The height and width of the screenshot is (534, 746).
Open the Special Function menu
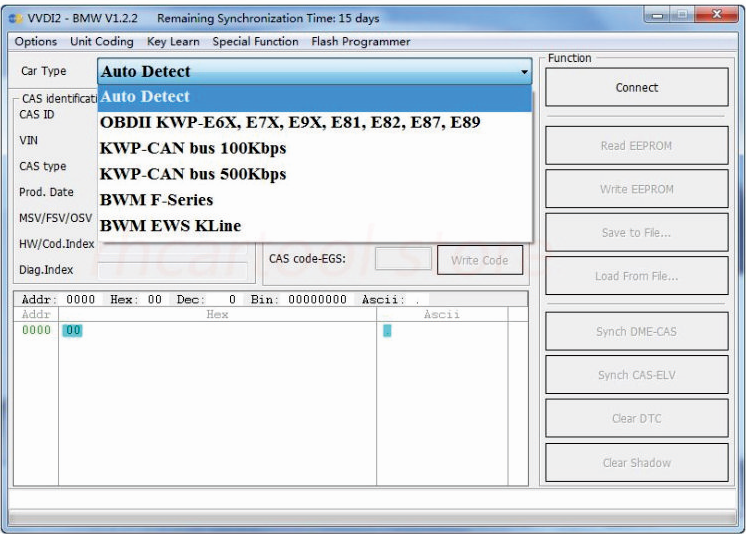tap(255, 41)
